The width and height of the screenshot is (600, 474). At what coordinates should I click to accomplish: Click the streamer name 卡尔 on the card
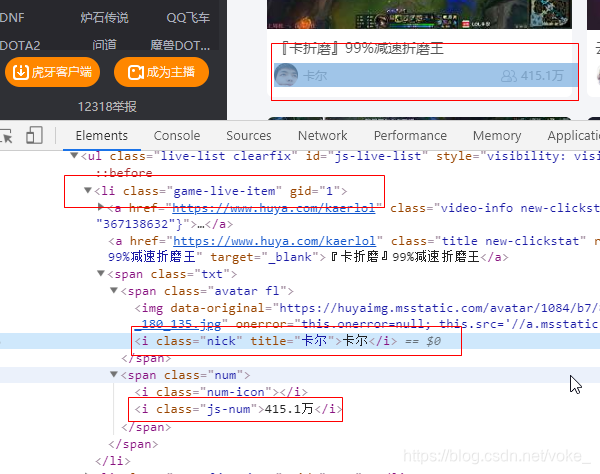click(315, 76)
